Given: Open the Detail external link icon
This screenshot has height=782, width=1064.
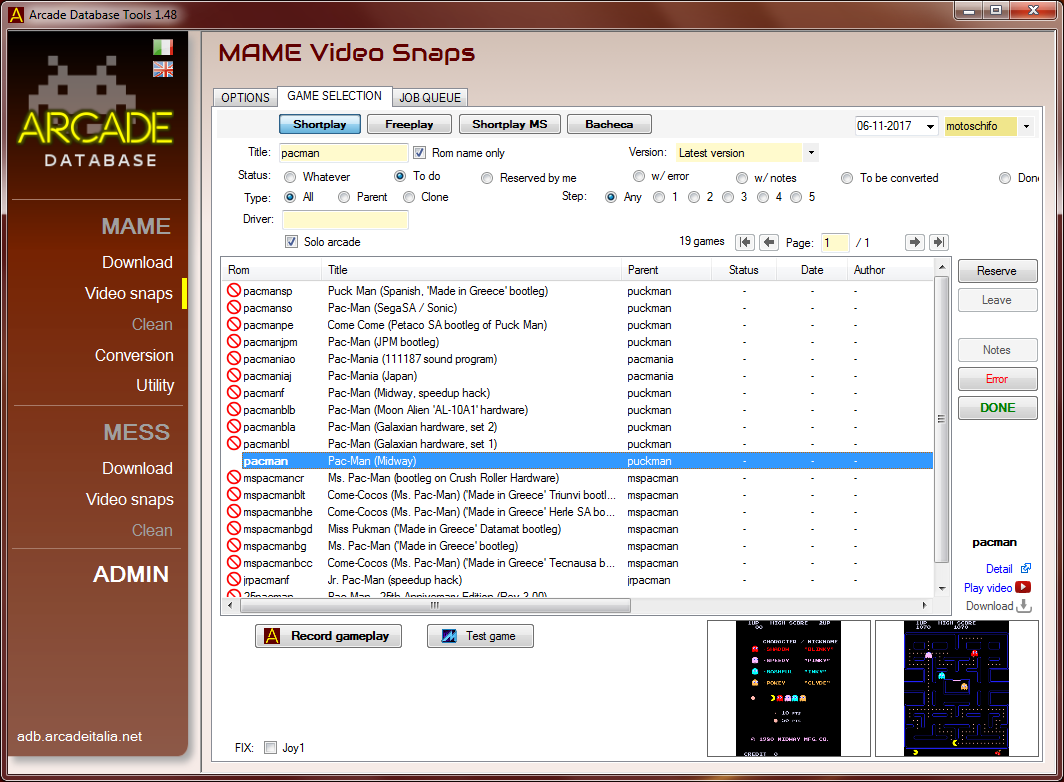Looking at the screenshot, I should (x=1026, y=569).
